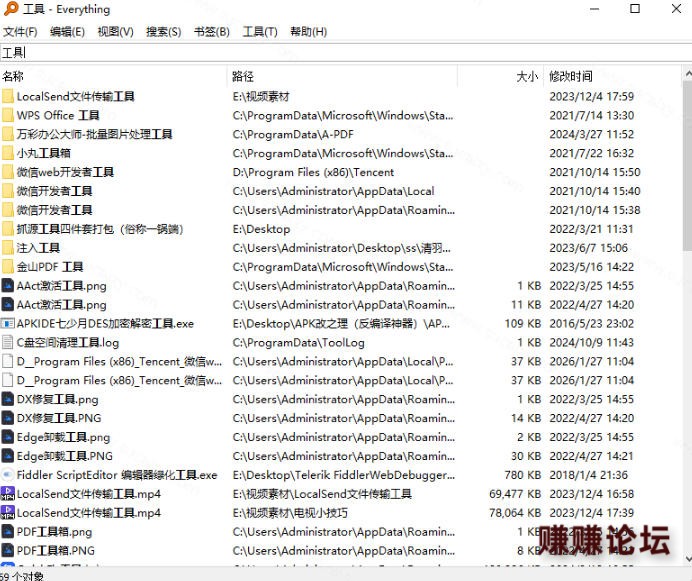Sort by the 名称 column header
692x581 pixels.
click(x=113, y=76)
